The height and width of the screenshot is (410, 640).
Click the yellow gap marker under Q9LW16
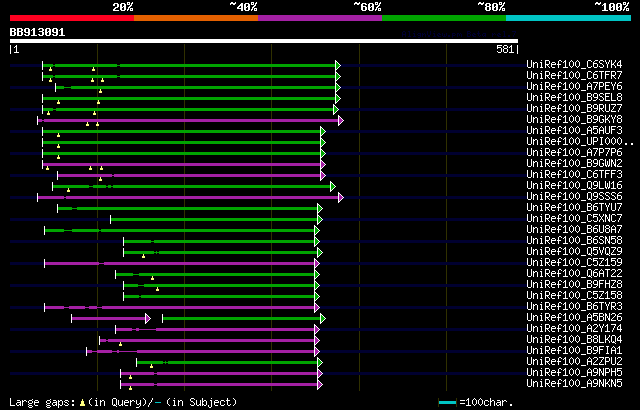coord(69,190)
